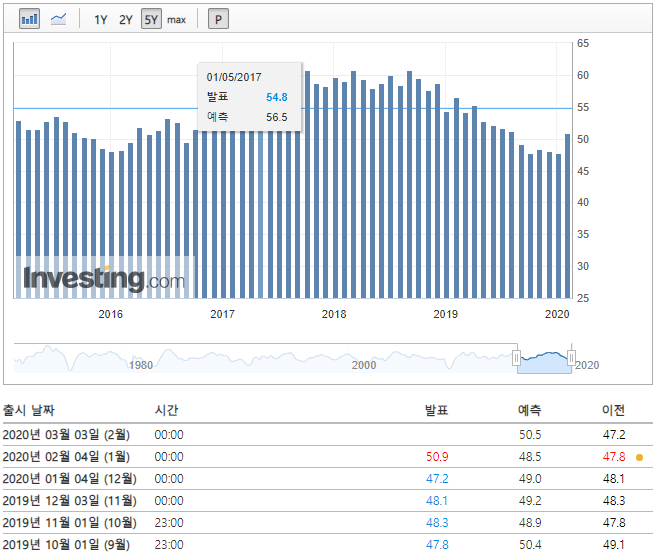Click the red 47.8 previous value
655x557 pixels.
click(614, 457)
